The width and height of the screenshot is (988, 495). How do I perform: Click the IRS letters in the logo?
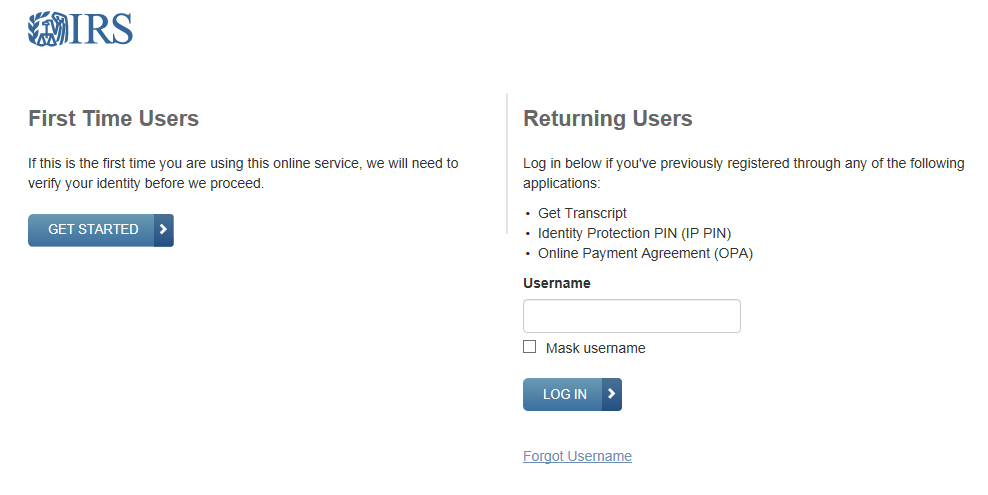101,29
